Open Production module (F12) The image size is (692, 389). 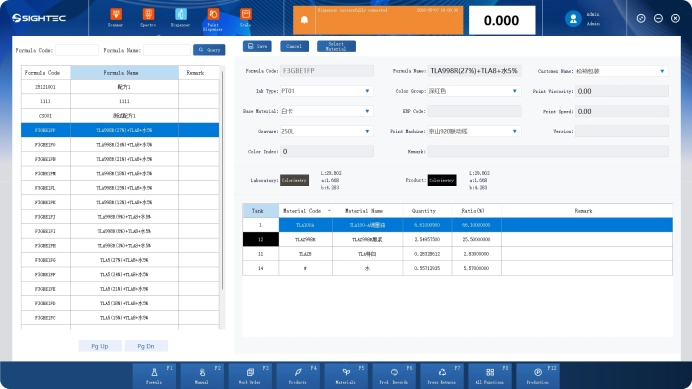coord(538,375)
